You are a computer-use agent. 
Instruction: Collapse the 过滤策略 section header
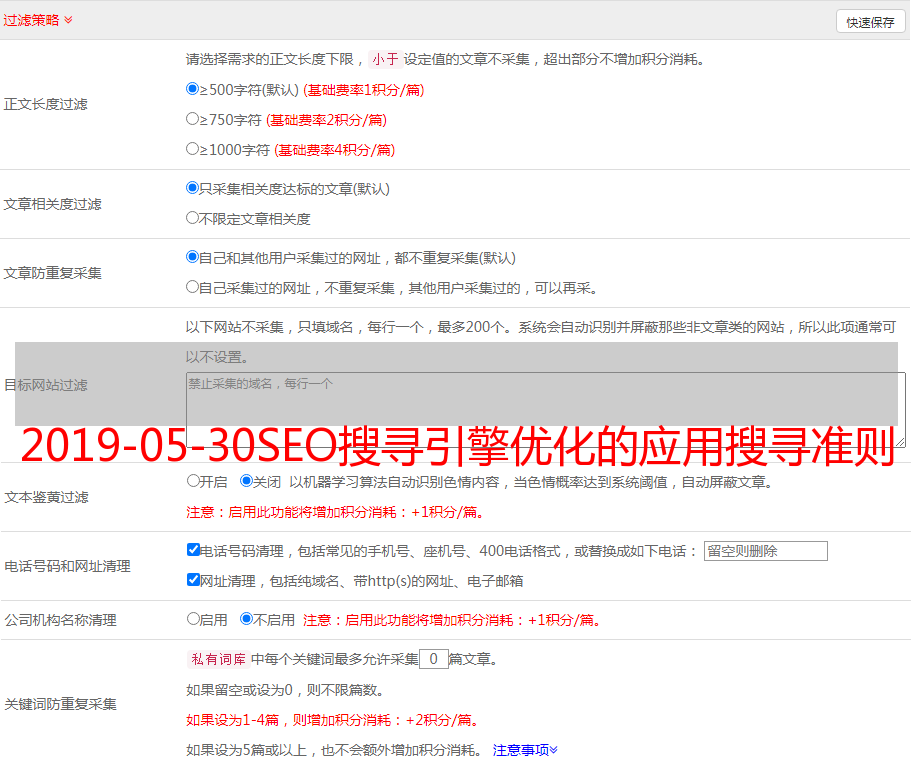[38, 20]
